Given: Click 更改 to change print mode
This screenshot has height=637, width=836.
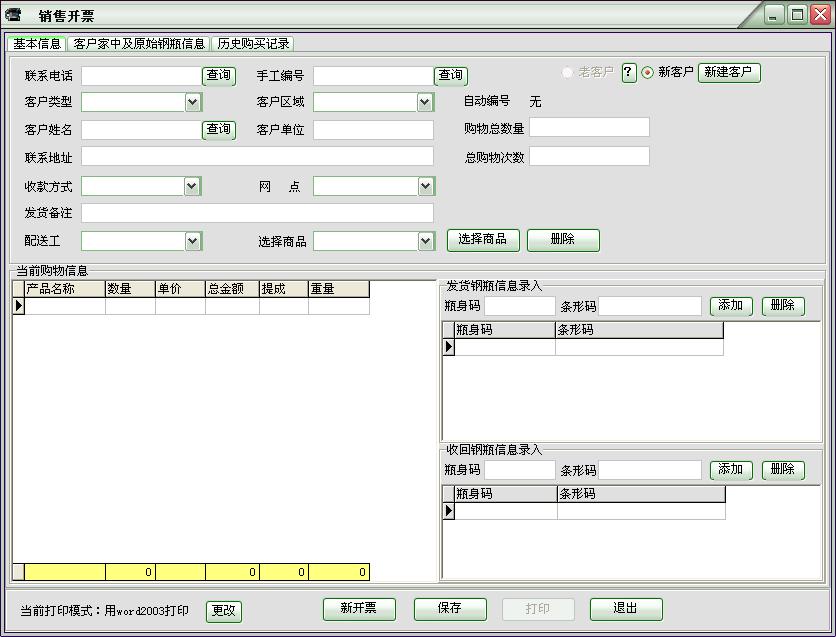Looking at the screenshot, I should tap(224, 610).
